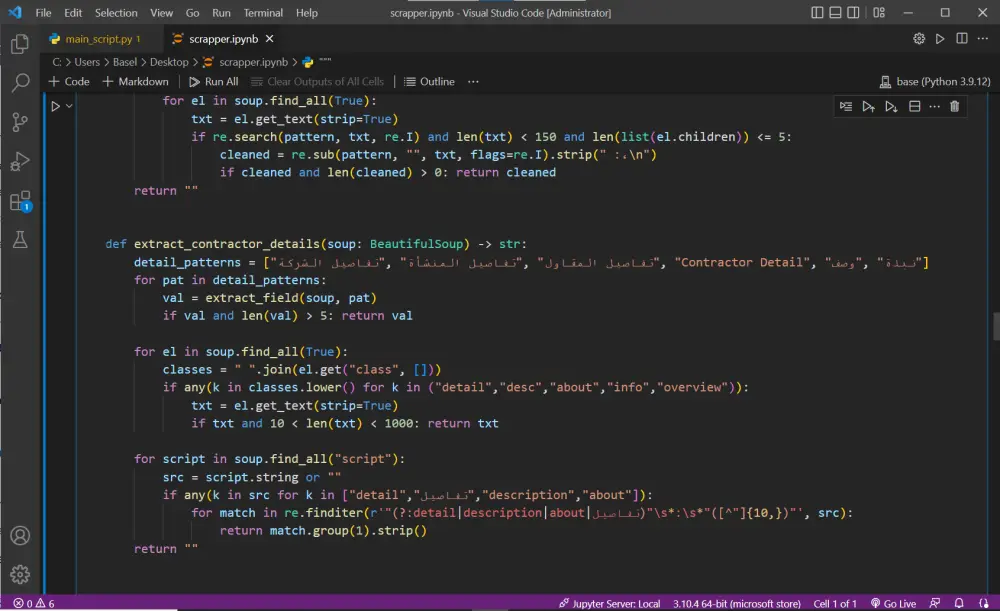Click the Run by Line cell icon
The height and width of the screenshot is (611, 1000).
846,107
